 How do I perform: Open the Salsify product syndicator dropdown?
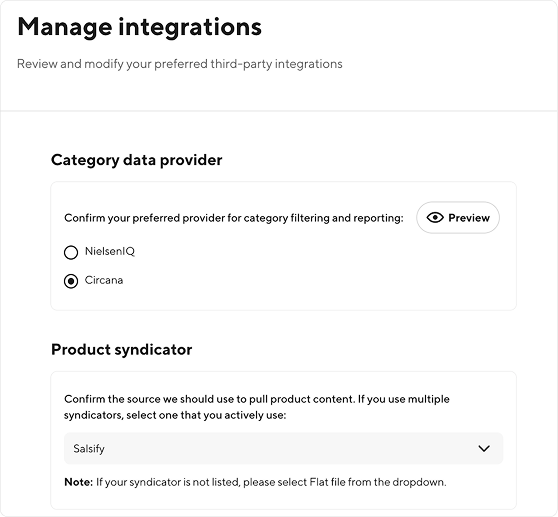(284, 448)
